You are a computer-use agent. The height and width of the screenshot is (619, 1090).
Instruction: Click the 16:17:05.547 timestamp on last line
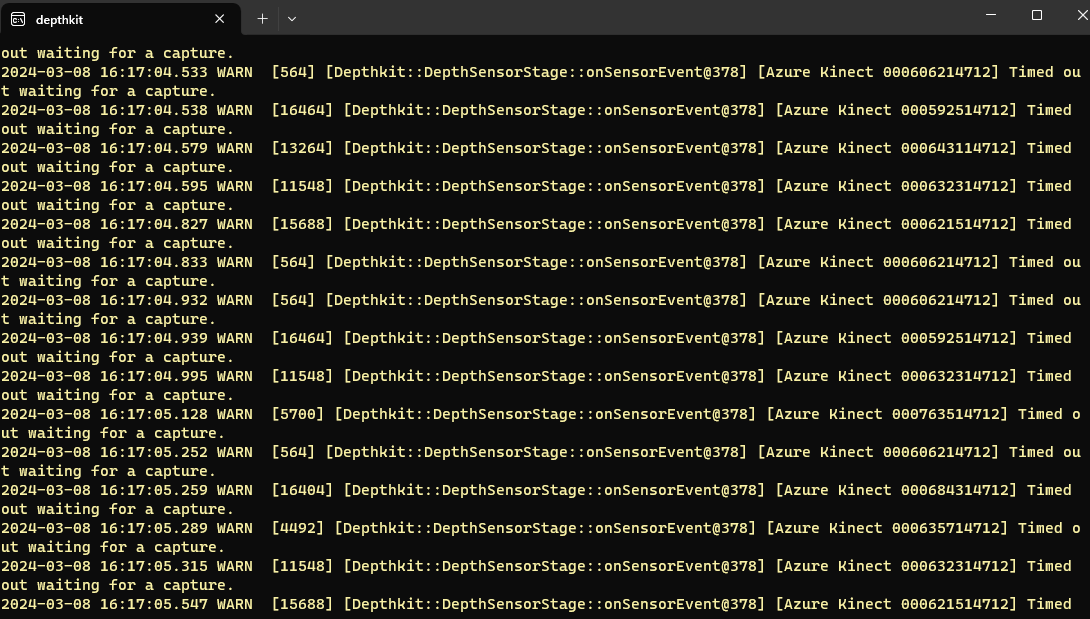[149, 604]
